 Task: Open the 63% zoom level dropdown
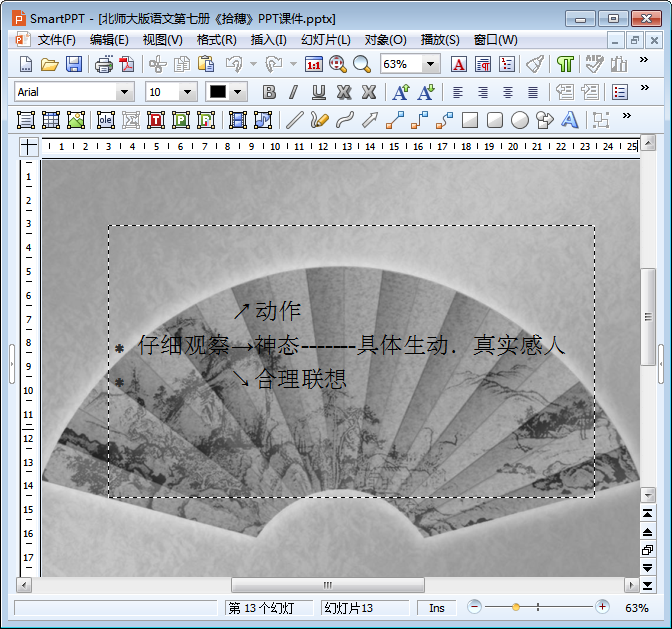point(431,64)
